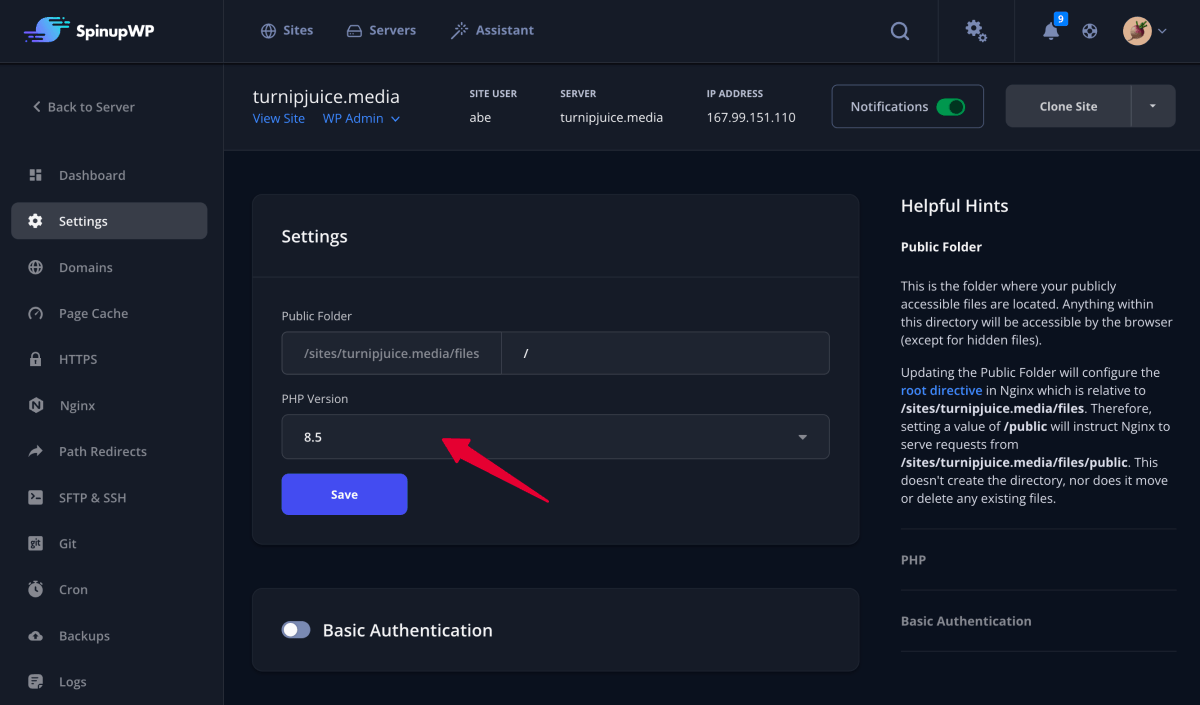This screenshot has height=705, width=1200.
Task: Click the Logs document icon
Action: 36,681
